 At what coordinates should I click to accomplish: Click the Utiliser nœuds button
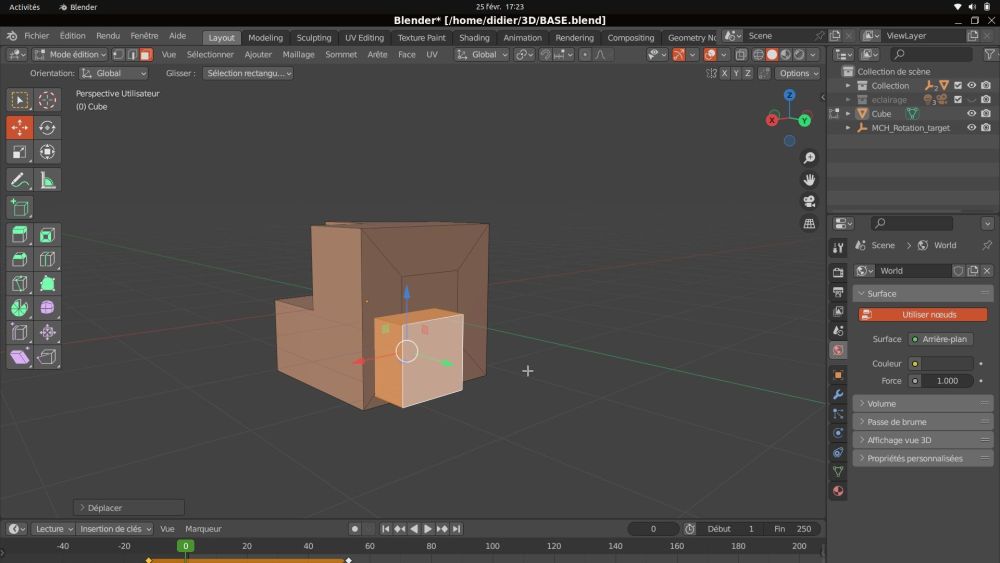coord(923,314)
